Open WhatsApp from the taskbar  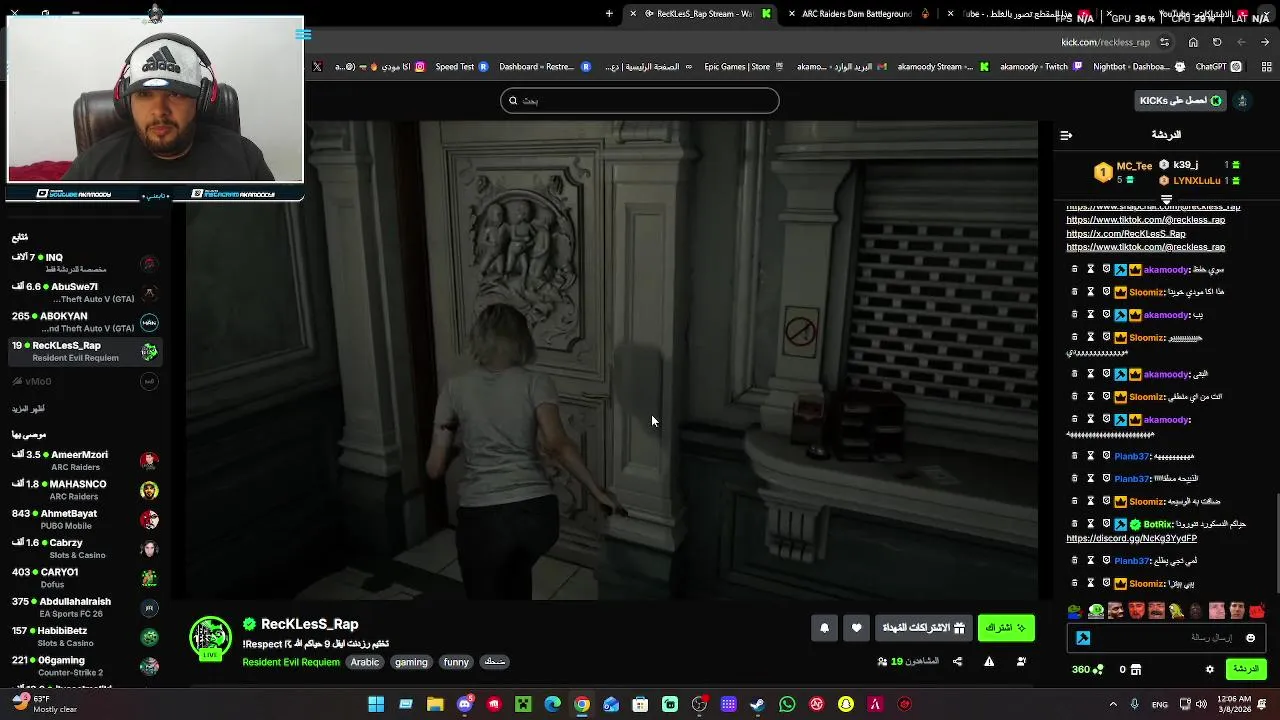click(787, 704)
